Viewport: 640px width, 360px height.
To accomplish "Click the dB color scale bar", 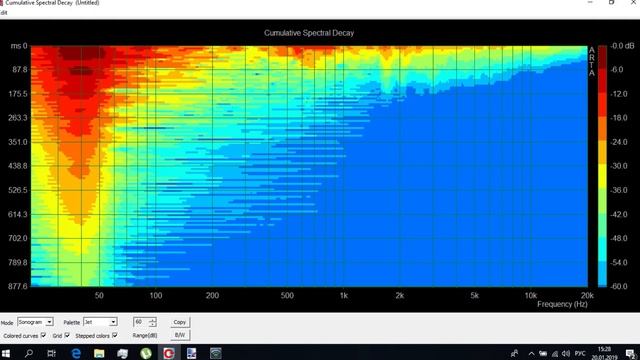I will coord(602,166).
